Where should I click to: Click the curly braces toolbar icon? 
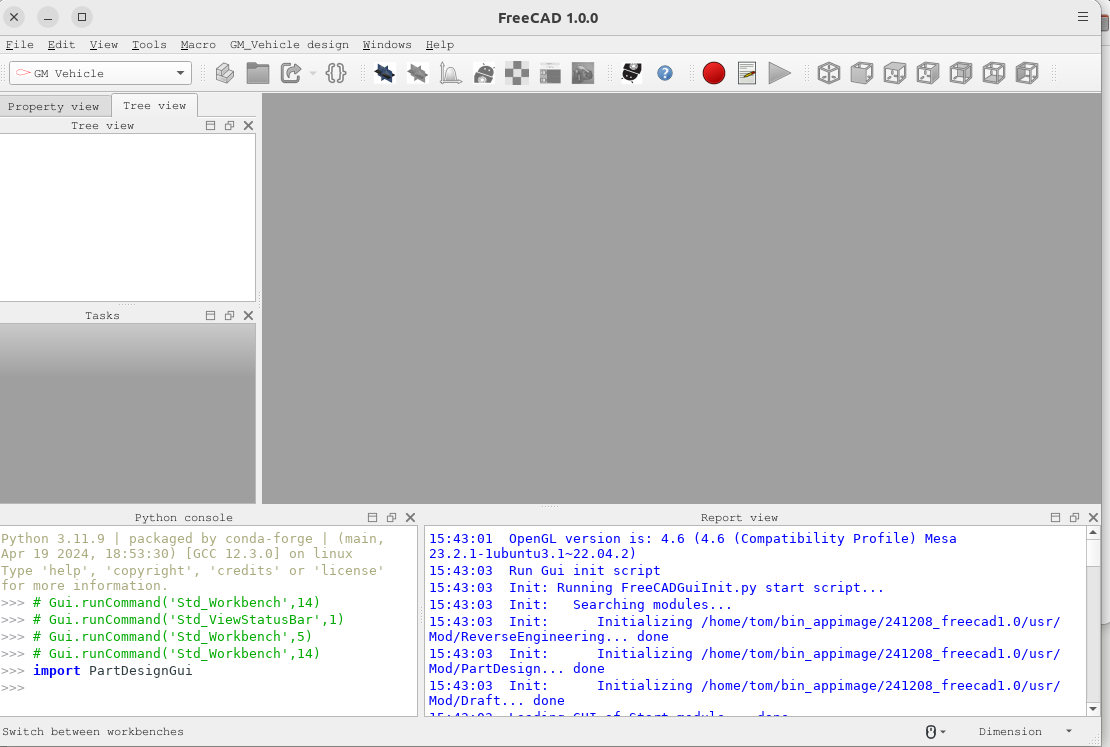click(336, 73)
